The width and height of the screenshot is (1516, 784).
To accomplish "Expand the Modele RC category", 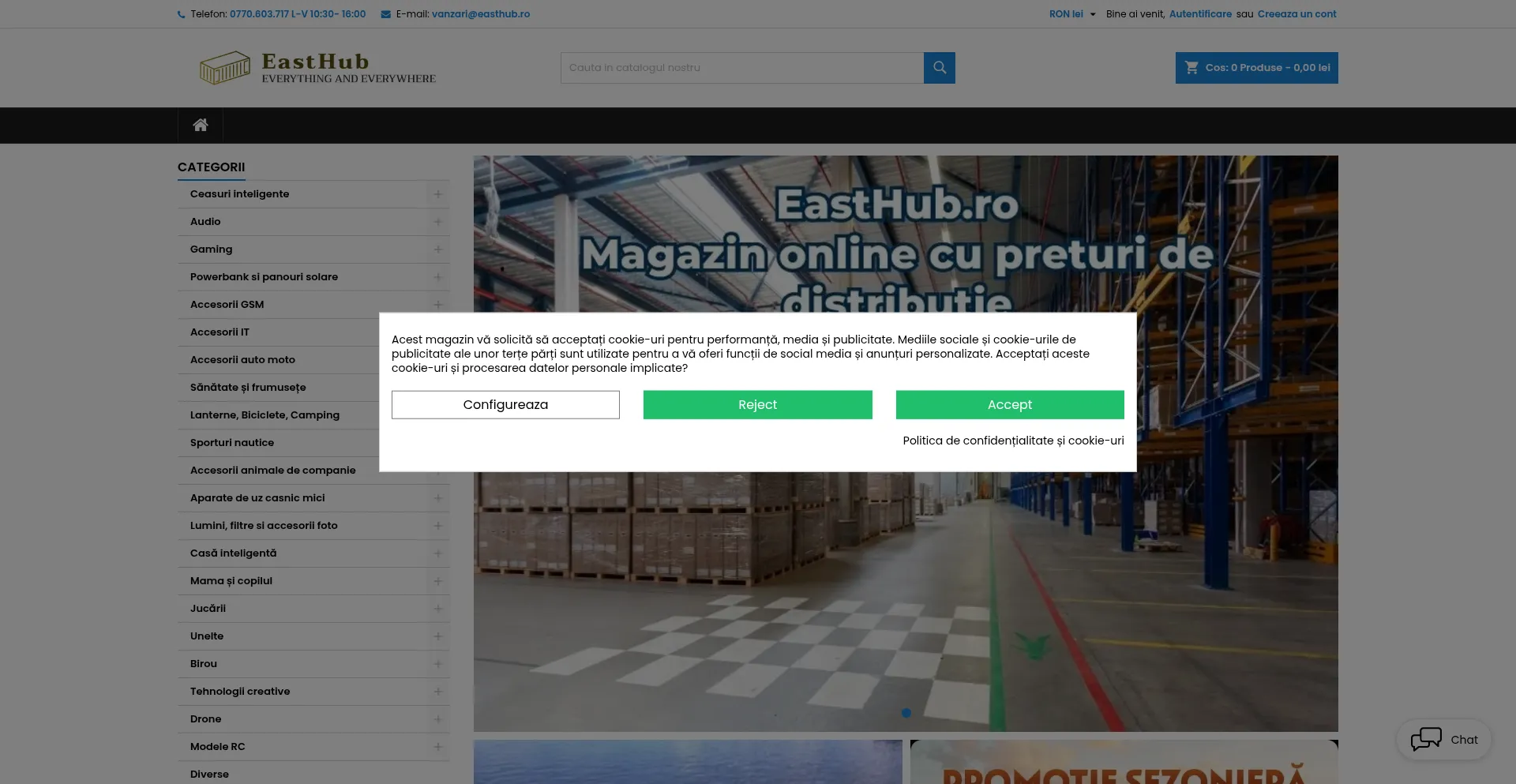I will tap(437, 747).
